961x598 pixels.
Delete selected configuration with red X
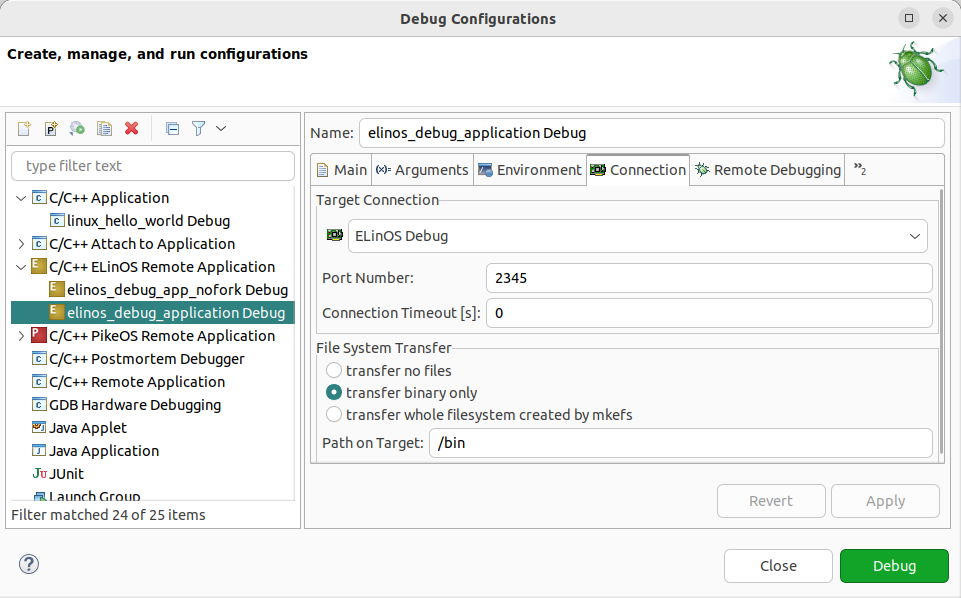pos(131,128)
